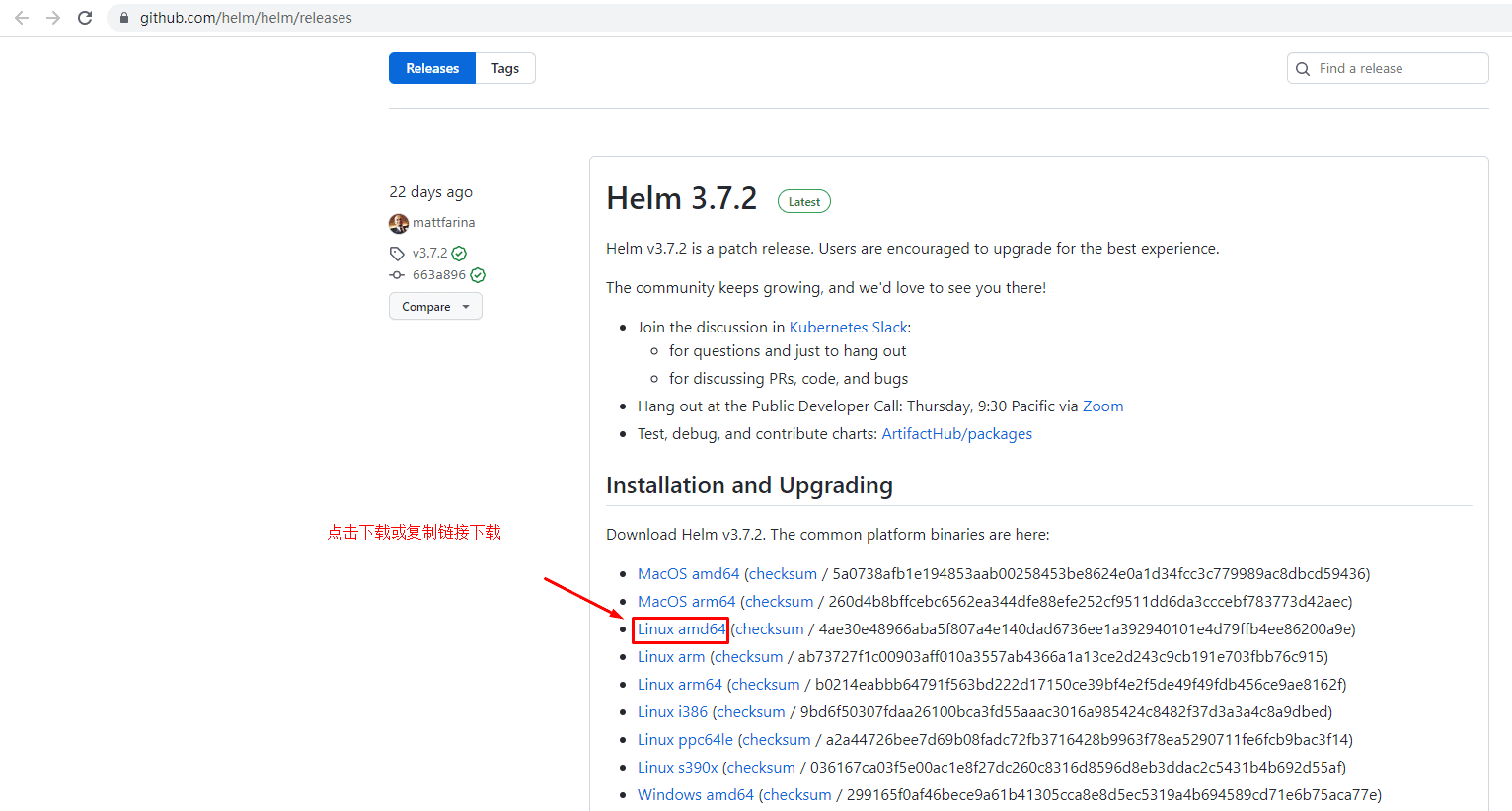Click the MacOS arm64 hash starting 260d4b8bffcebc
The image size is (1512, 811).
click(x=1088, y=602)
